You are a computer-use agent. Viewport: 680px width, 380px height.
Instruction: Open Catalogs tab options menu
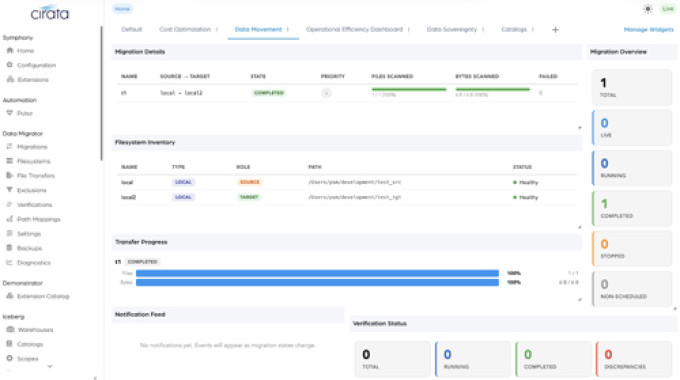coord(533,29)
